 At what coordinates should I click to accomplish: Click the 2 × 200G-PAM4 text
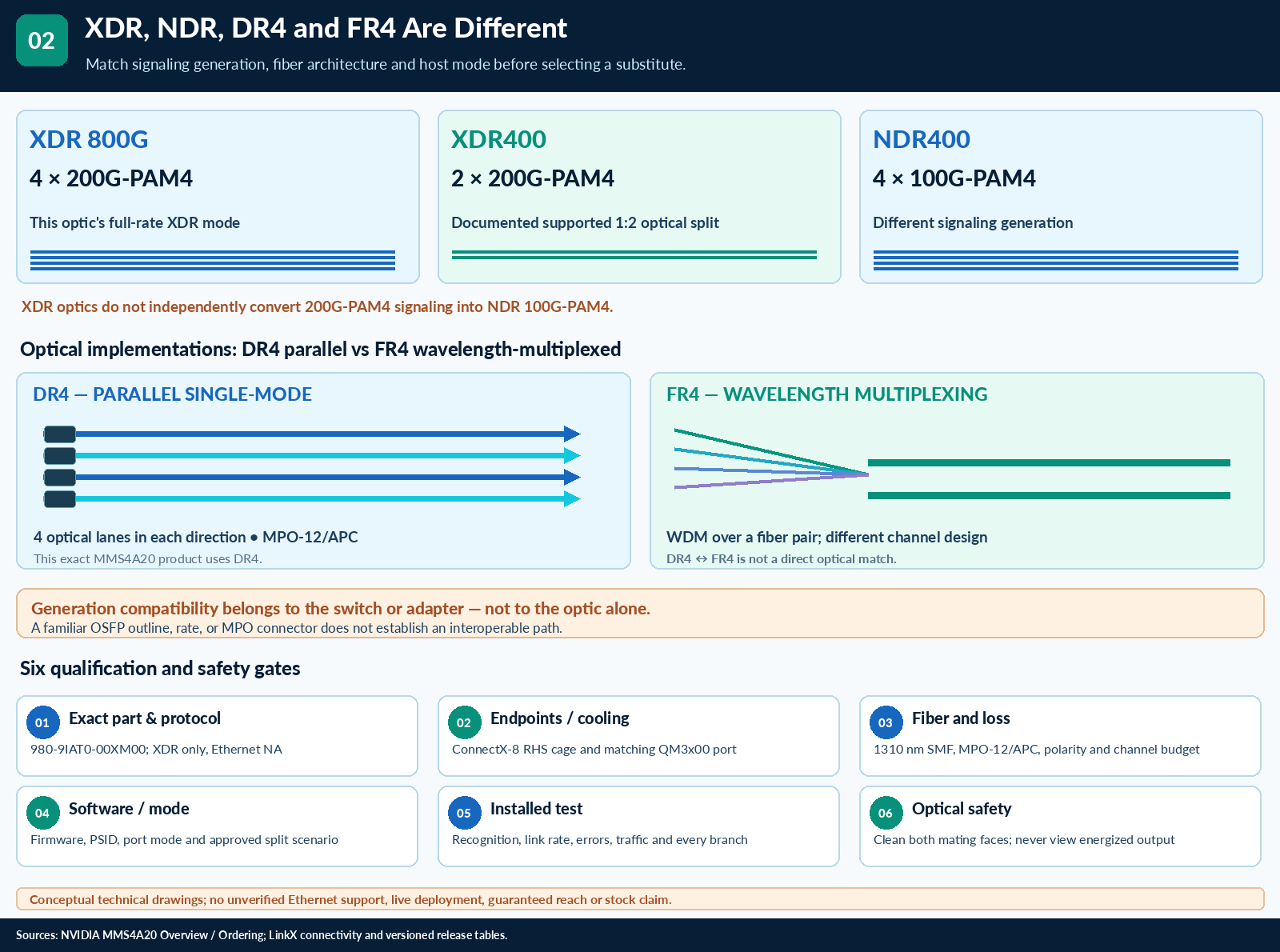point(533,178)
